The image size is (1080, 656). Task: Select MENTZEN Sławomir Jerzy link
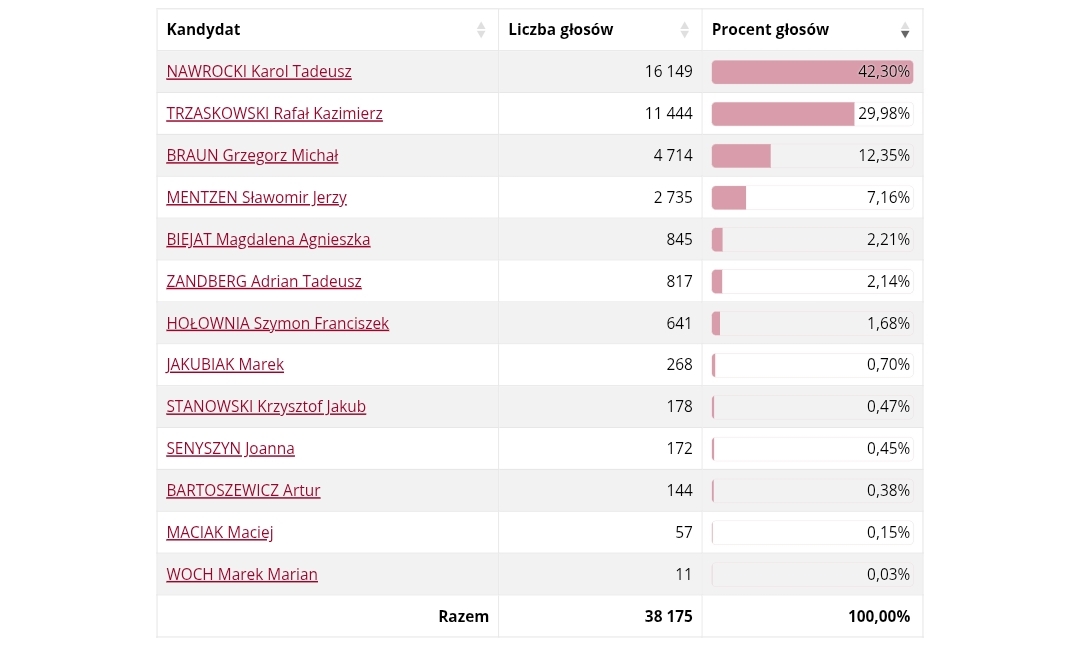[256, 198]
